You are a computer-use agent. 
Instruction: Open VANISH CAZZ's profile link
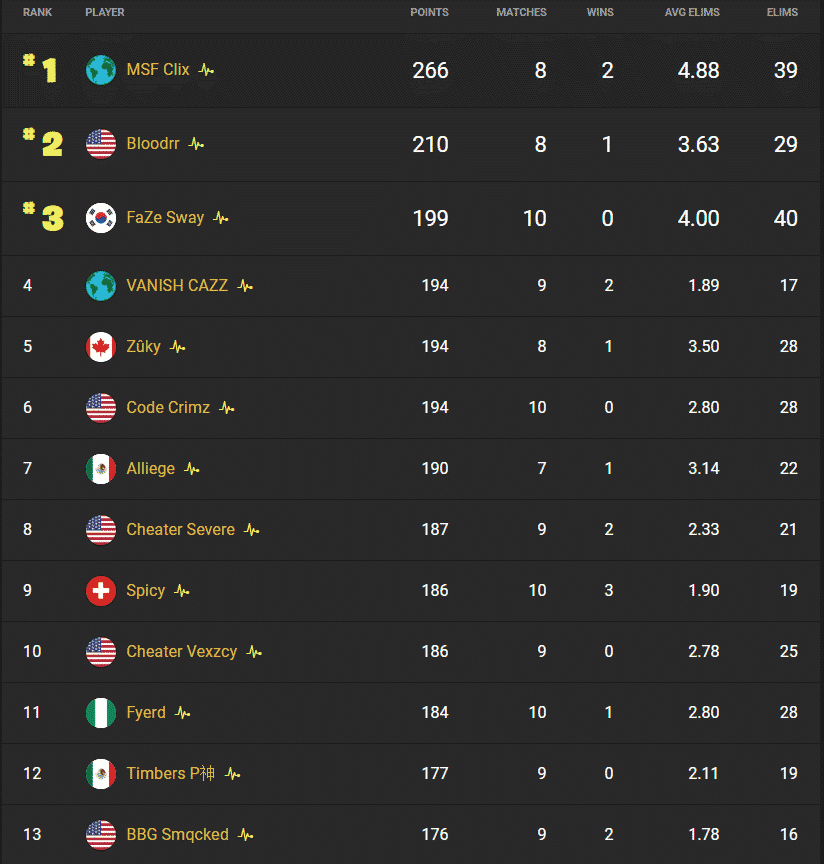tap(177, 285)
